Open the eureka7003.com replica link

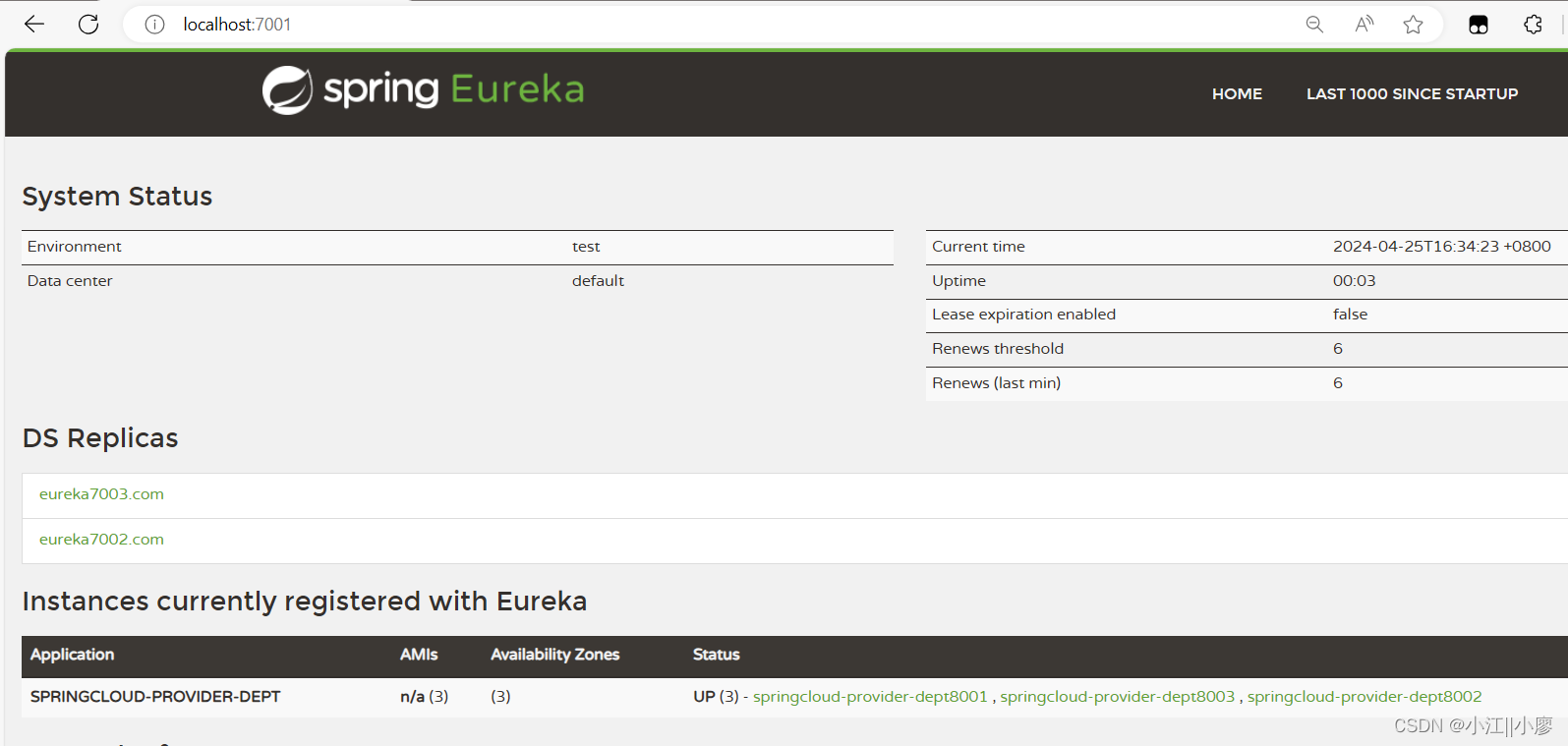[101, 494]
